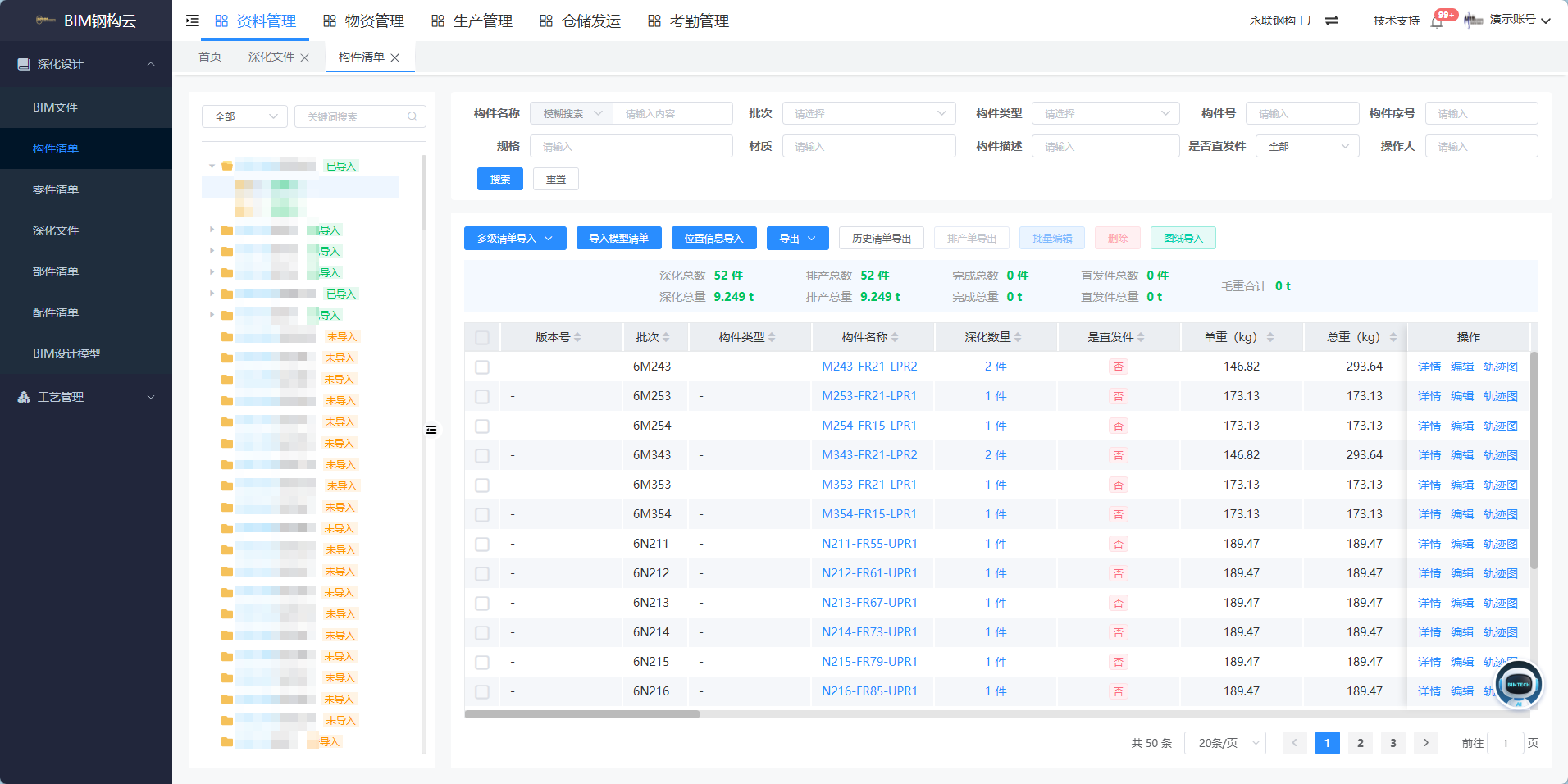Click the search magnifier in keyword box
Image resolution: width=1568 pixels, height=784 pixels.
click(x=413, y=116)
